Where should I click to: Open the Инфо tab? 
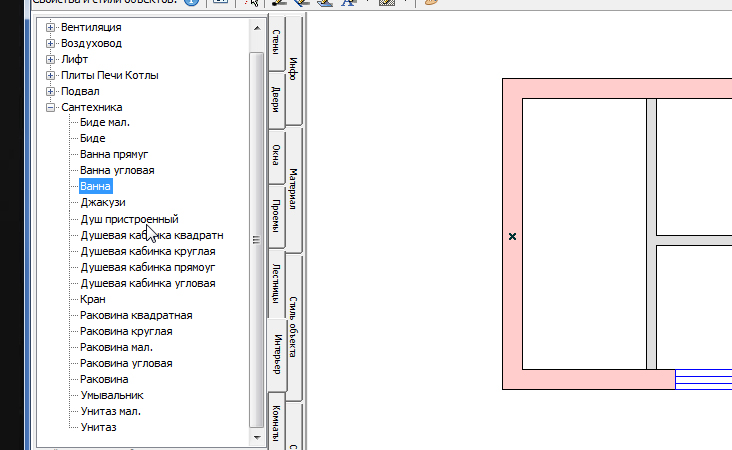pyautogui.click(x=294, y=68)
